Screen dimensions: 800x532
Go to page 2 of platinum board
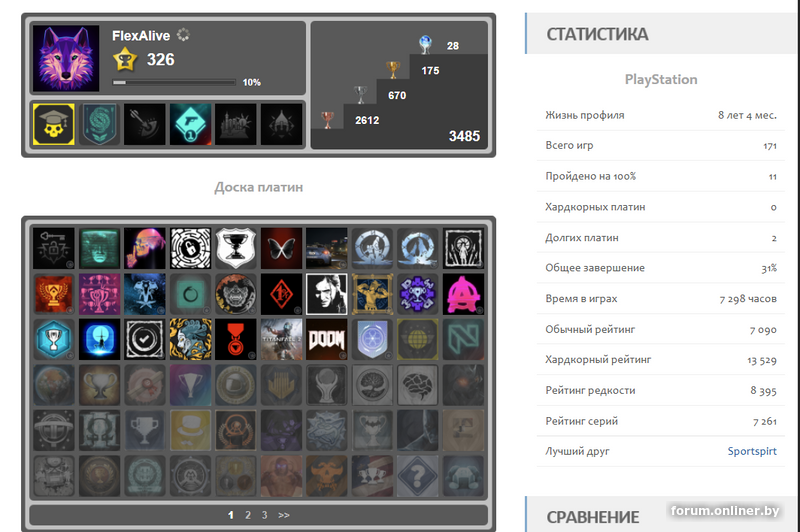coord(247,515)
